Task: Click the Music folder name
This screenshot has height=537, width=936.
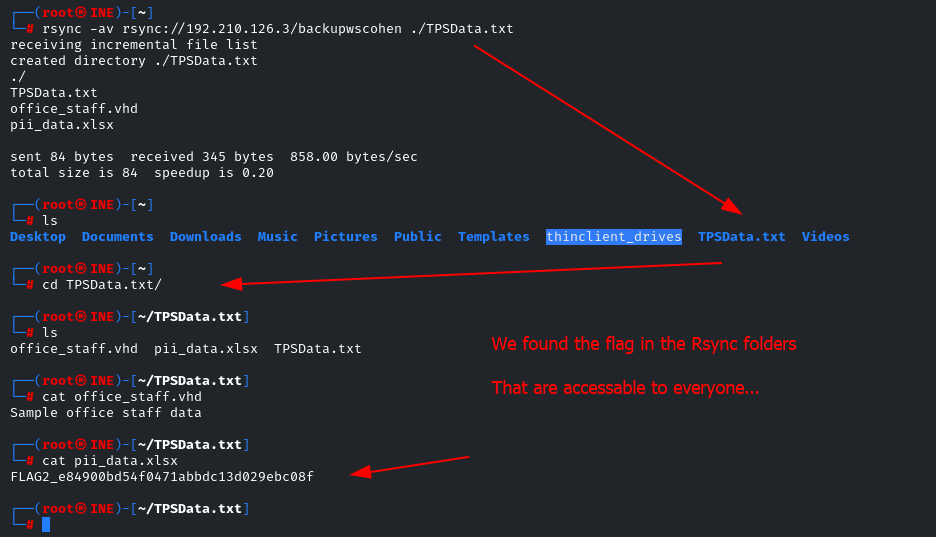Action: (278, 237)
